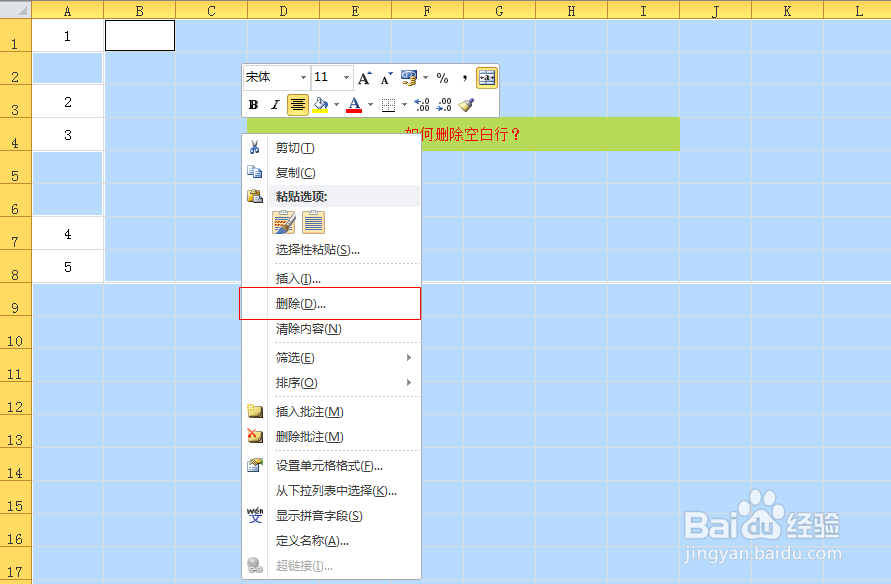Click the scissors cut icon
The image size is (891, 584).
pos(255,148)
